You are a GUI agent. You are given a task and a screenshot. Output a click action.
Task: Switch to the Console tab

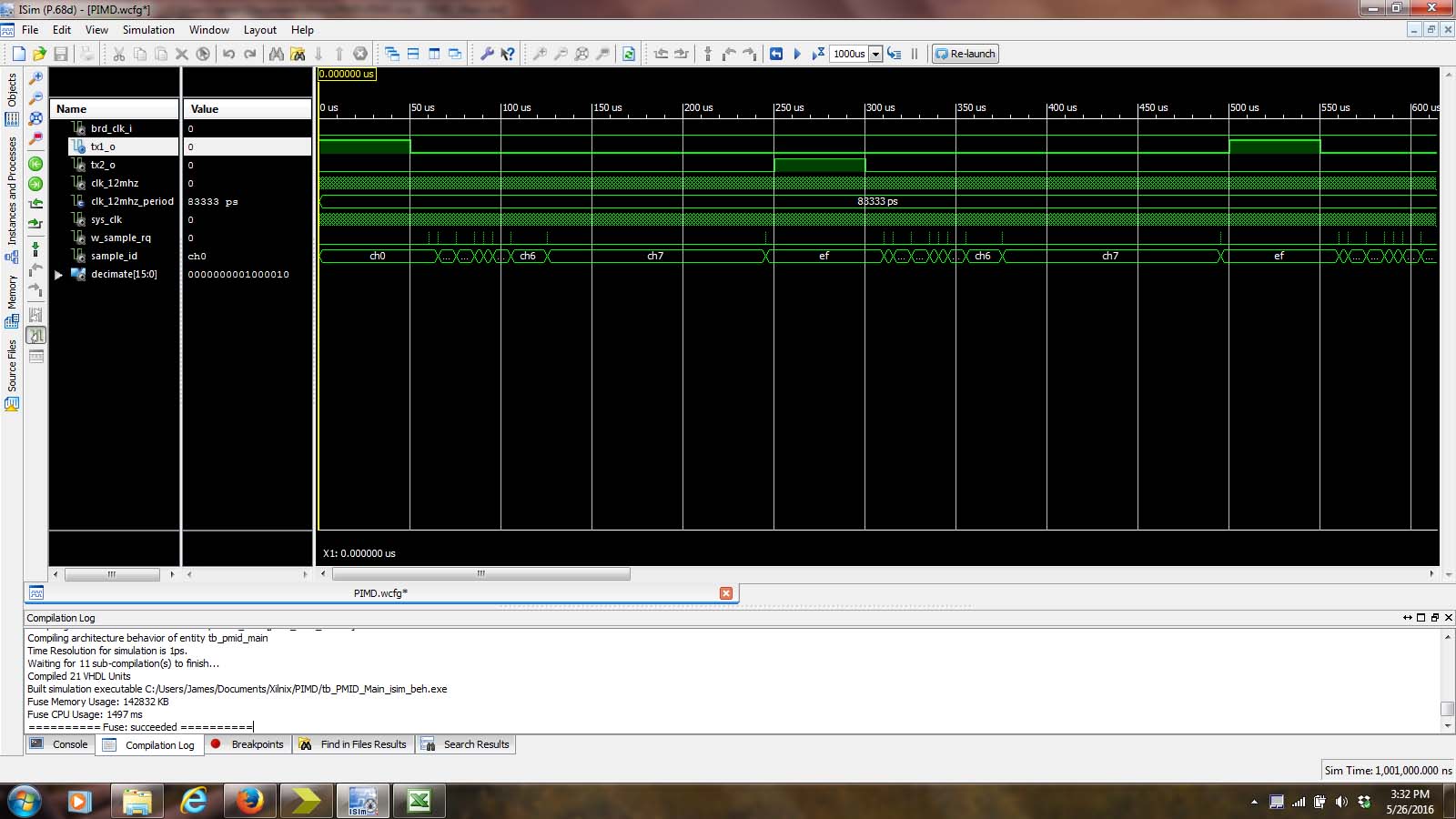point(60,744)
